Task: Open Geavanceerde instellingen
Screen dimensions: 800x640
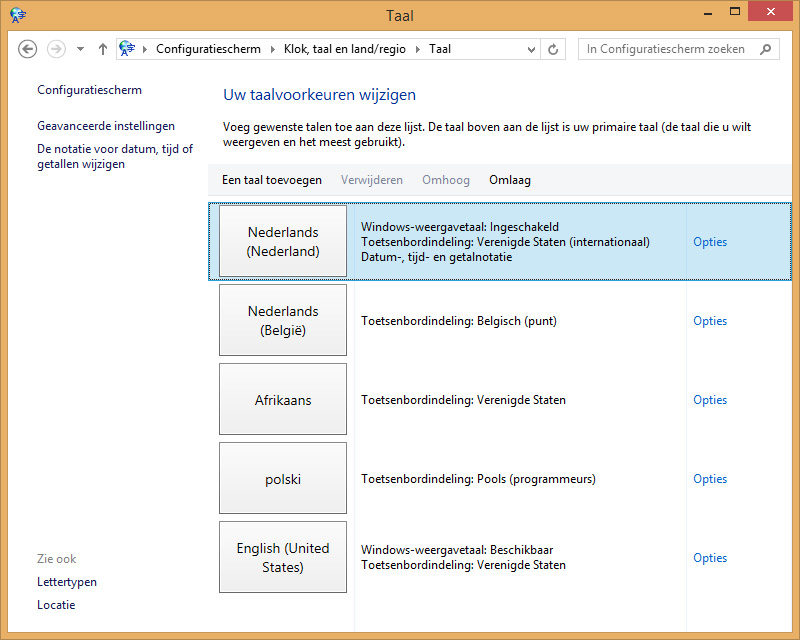Action: click(x=106, y=126)
